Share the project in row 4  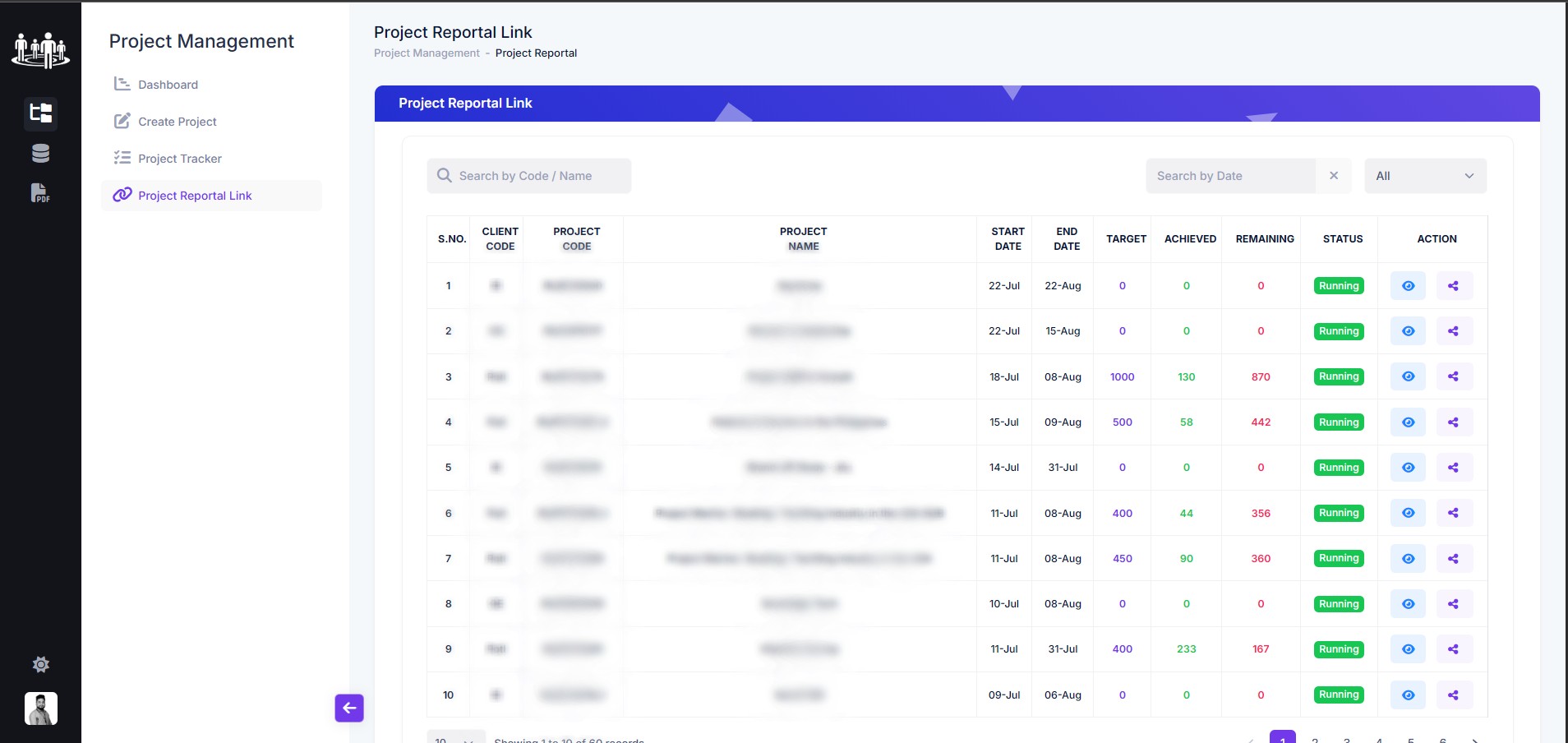click(1453, 422)
